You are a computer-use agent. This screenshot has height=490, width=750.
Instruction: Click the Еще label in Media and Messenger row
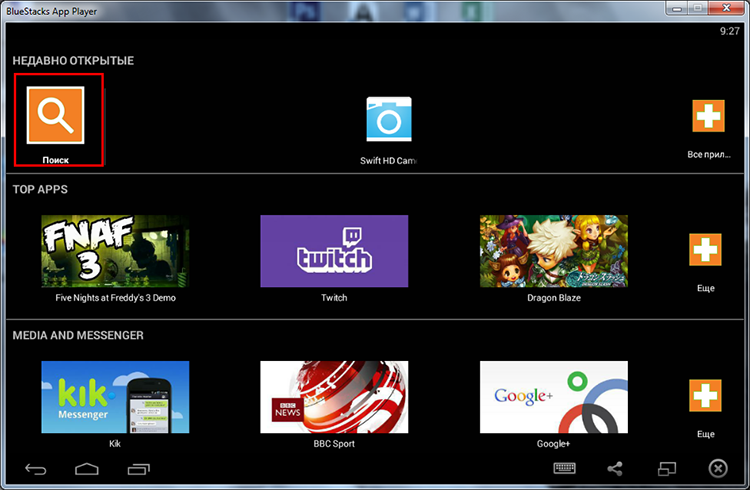706,434
